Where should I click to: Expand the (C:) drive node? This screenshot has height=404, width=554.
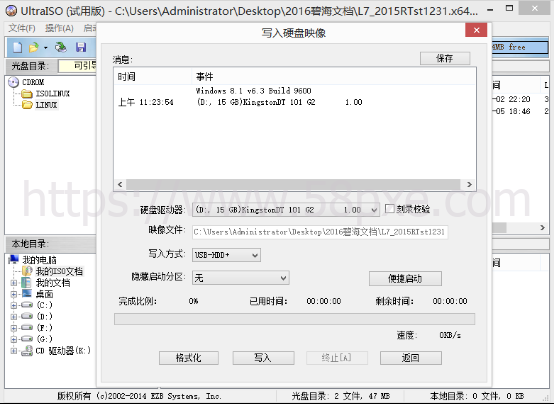click(13, 305)
